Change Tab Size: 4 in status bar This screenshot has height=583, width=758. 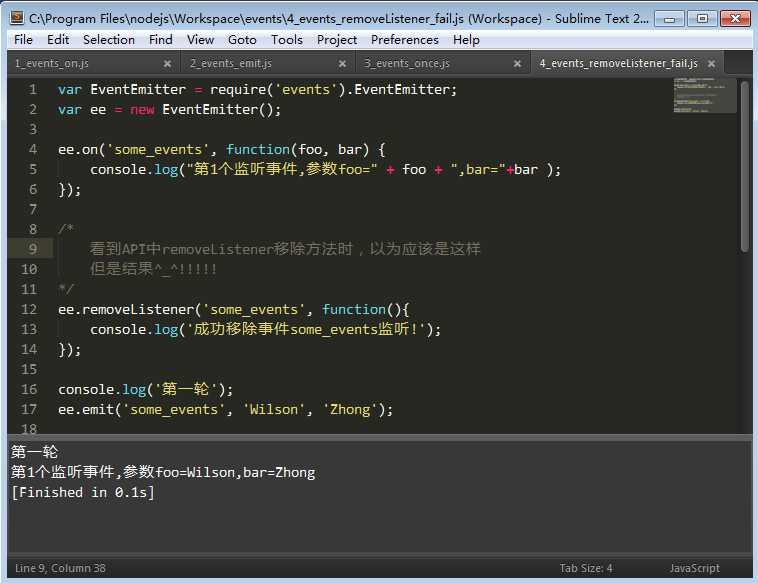585,568
